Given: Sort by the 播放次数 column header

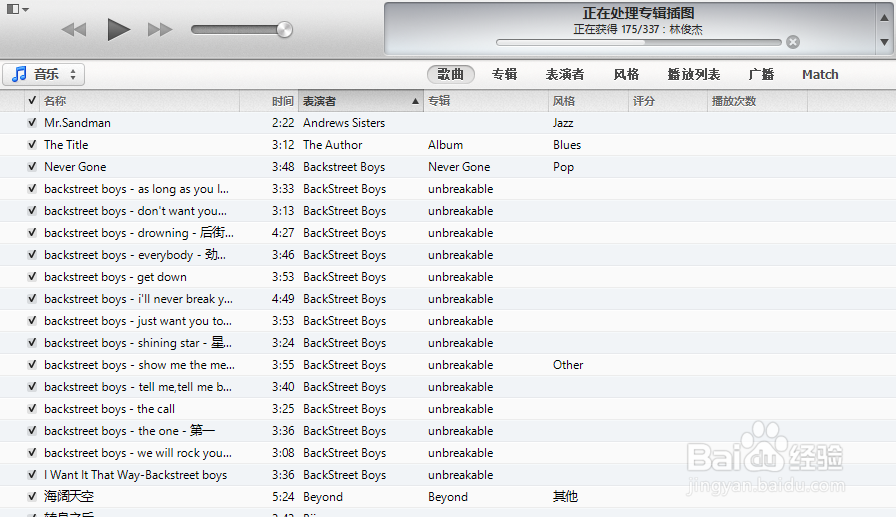Looking at the screenshot, I should point(757,101).
